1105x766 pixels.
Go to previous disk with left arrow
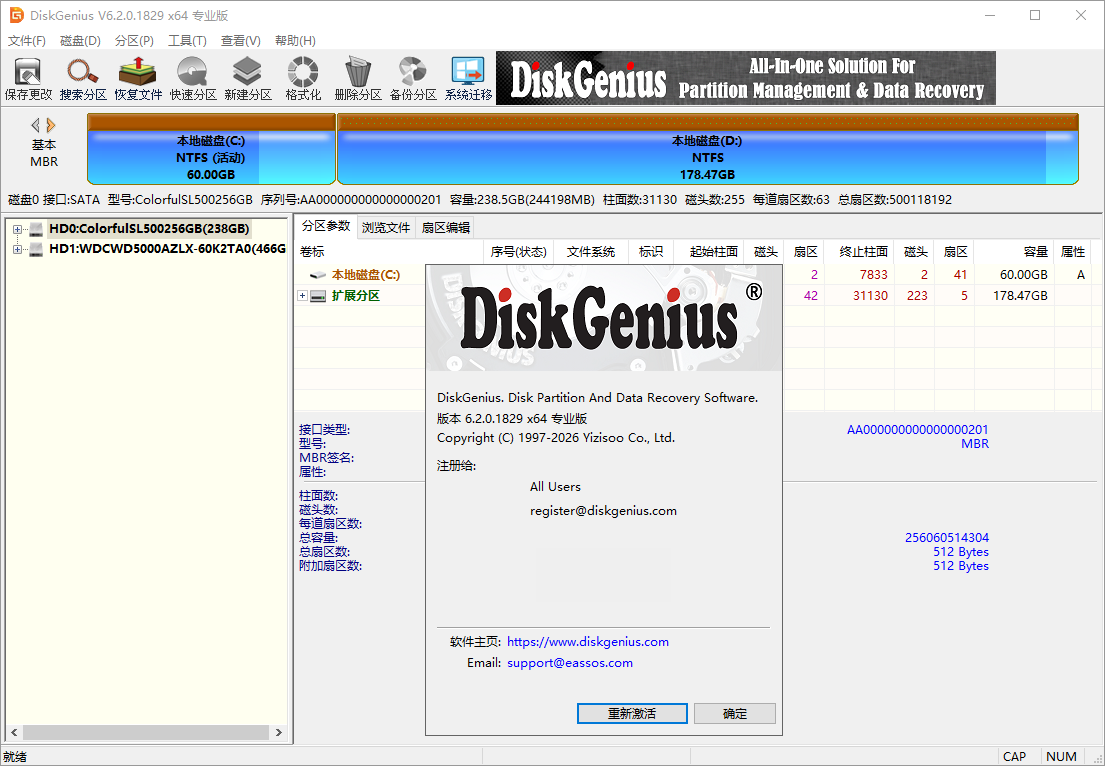(35, 125)
